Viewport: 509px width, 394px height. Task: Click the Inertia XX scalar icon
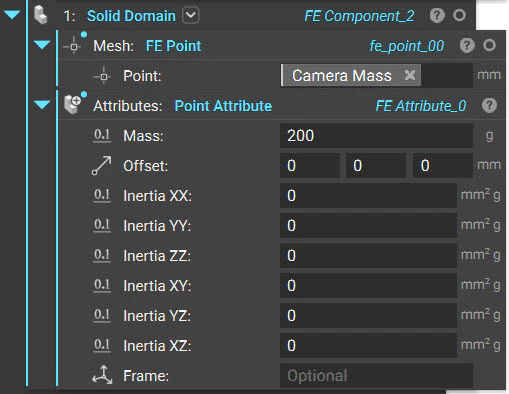point(102,195)
